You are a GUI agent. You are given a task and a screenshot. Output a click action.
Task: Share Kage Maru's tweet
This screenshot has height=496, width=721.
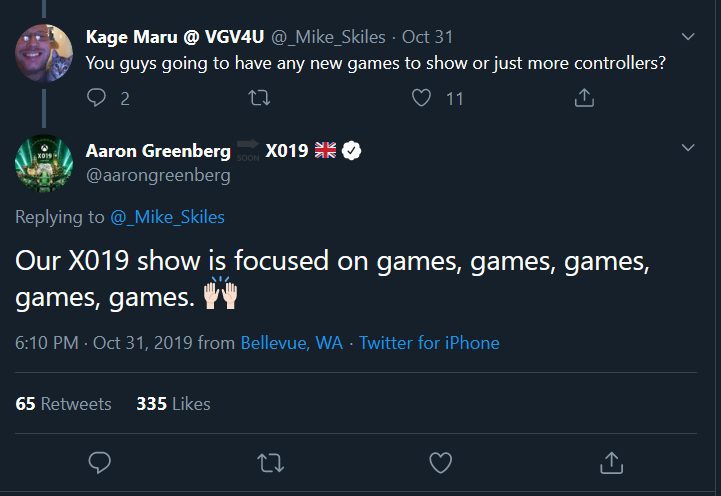tap(585, 98)
